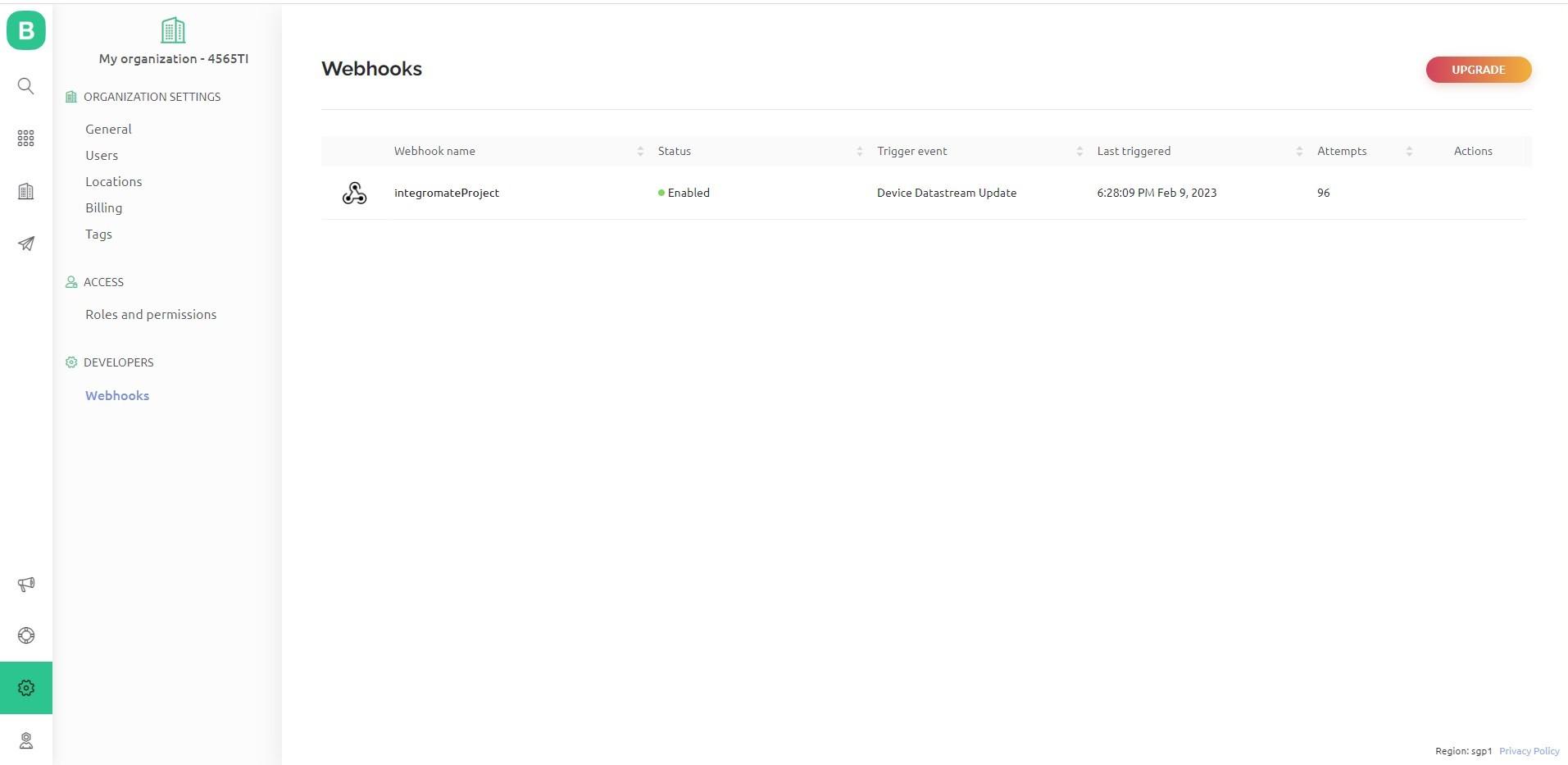
Task: Click the Last triggered column header text
Action: coord(1134,151)
